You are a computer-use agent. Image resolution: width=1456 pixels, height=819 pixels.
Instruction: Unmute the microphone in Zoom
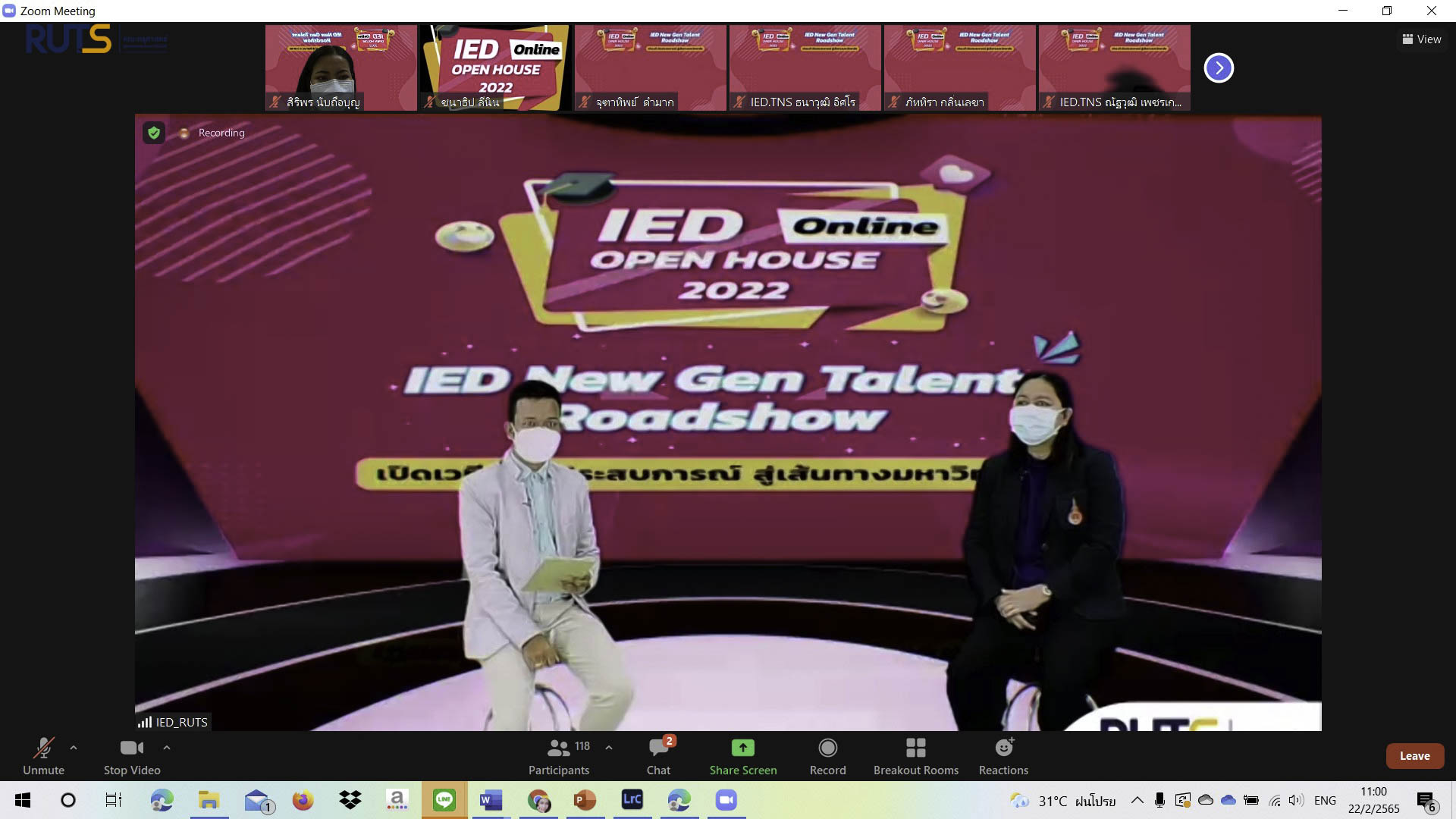(43, 756)
